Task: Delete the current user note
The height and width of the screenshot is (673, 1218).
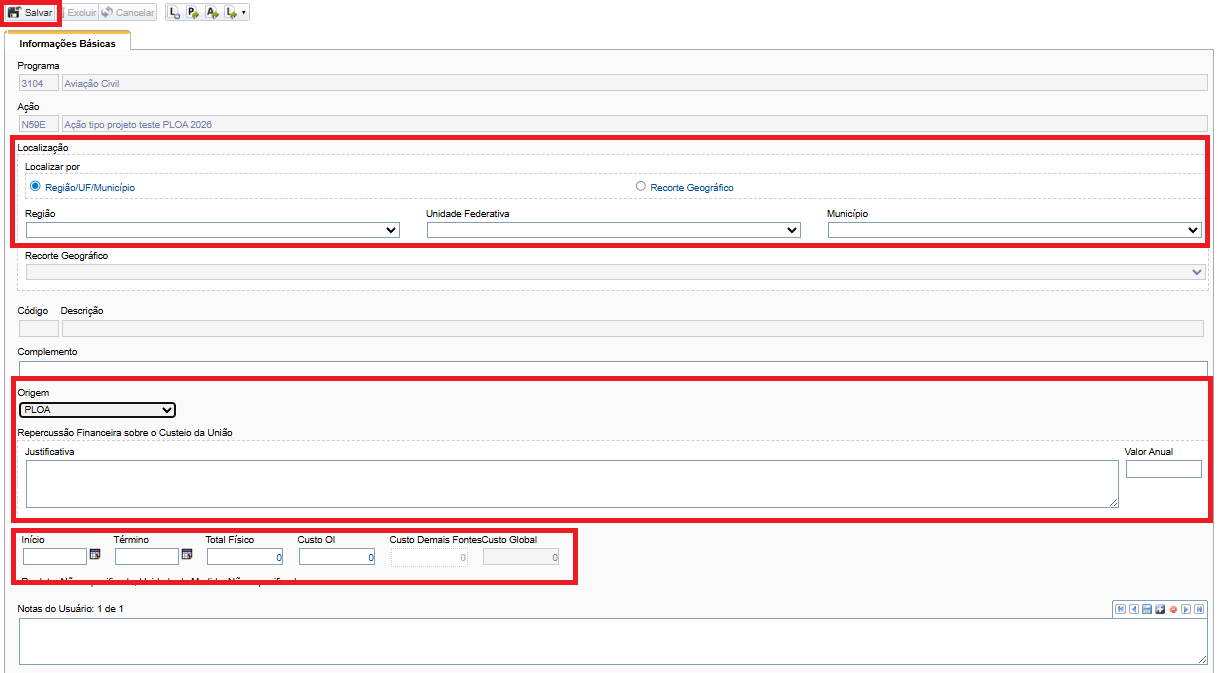Action: 1173,609
